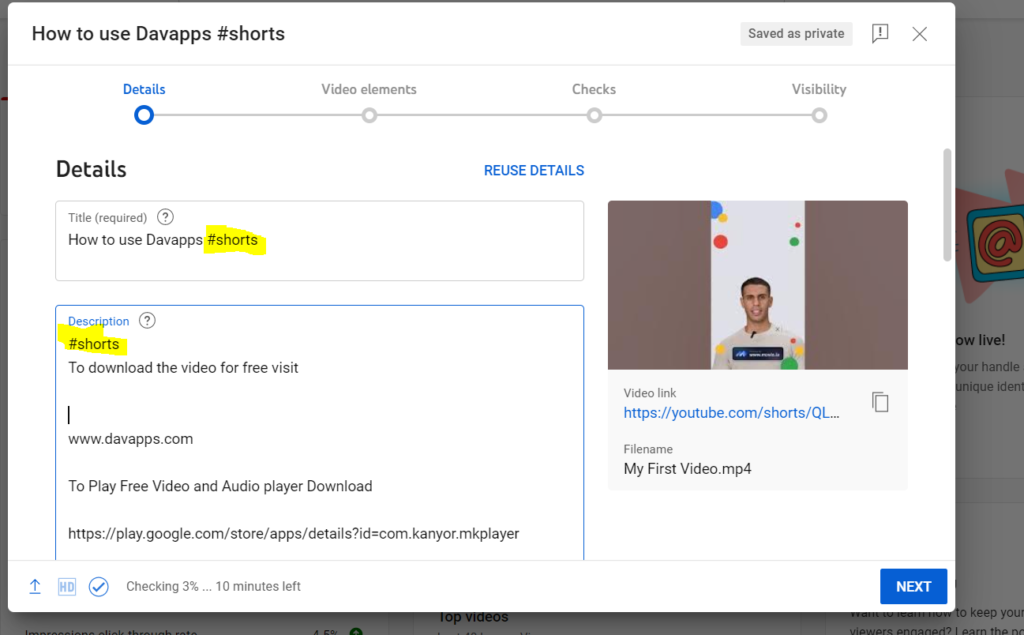Click the '#shorts' line in Description
The width and height of the screenshot is (1024, 635).
(x=93, y=344)
